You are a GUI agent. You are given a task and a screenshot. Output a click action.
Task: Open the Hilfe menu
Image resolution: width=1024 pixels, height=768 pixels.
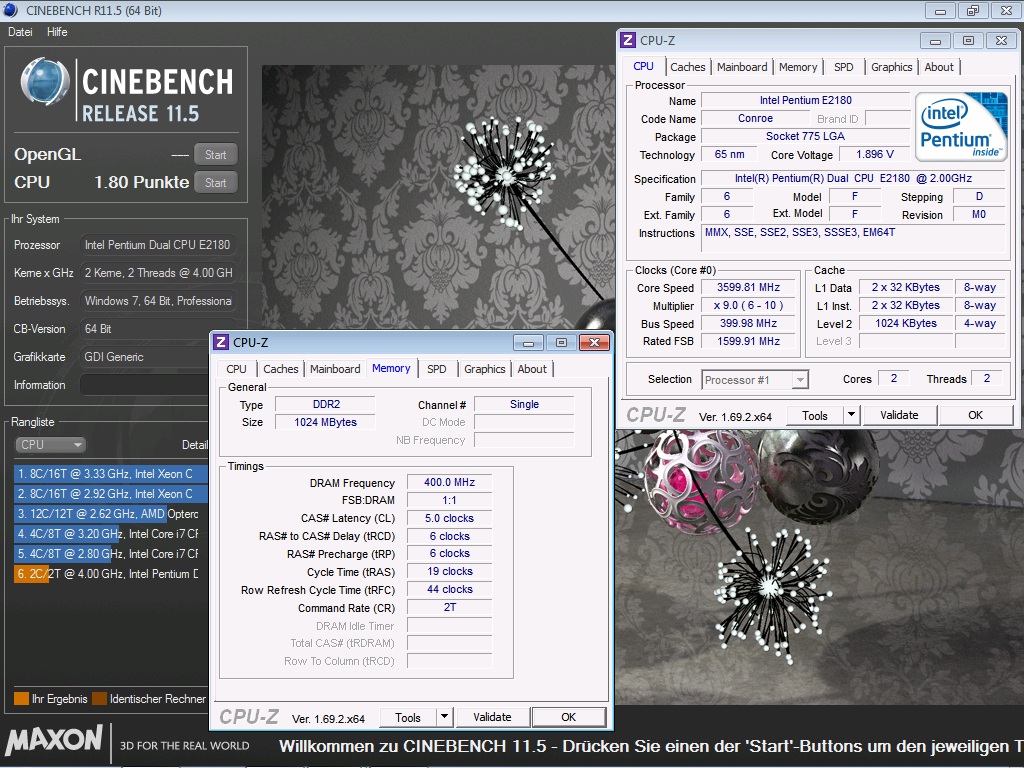57,32
